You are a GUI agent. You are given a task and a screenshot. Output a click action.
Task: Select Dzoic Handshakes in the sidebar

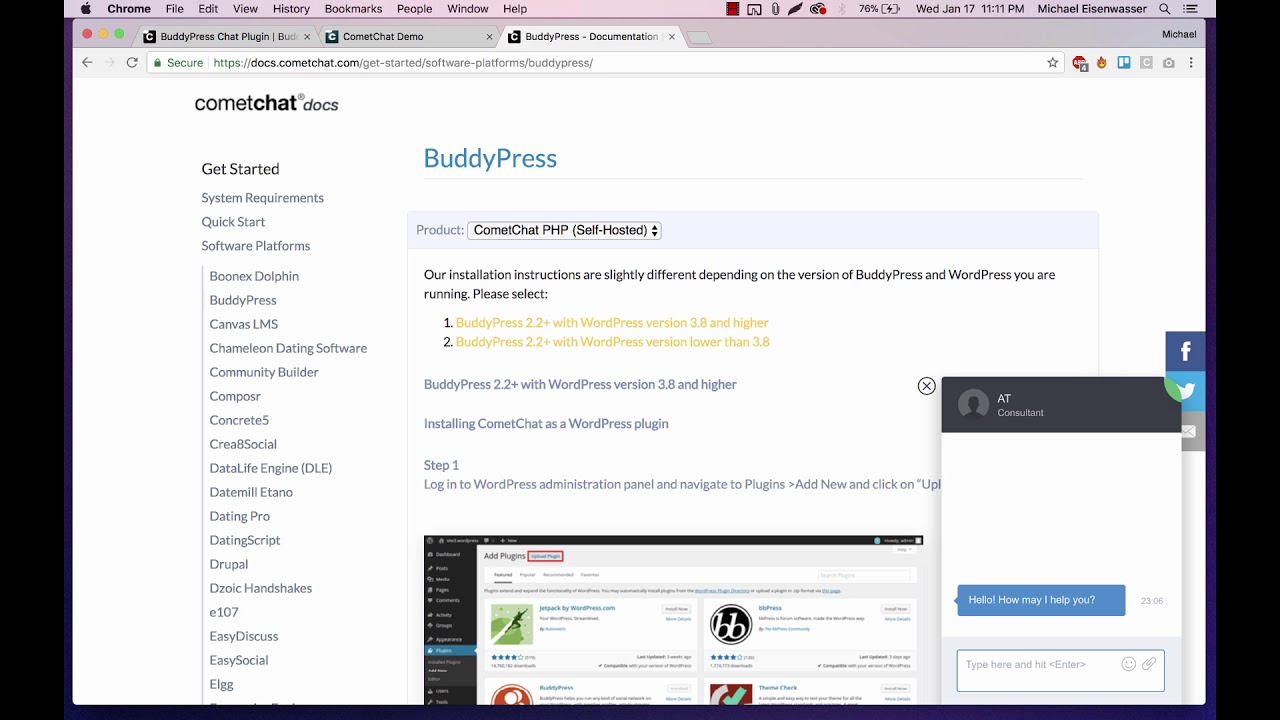pyautogui.click(x=260, y=588)
